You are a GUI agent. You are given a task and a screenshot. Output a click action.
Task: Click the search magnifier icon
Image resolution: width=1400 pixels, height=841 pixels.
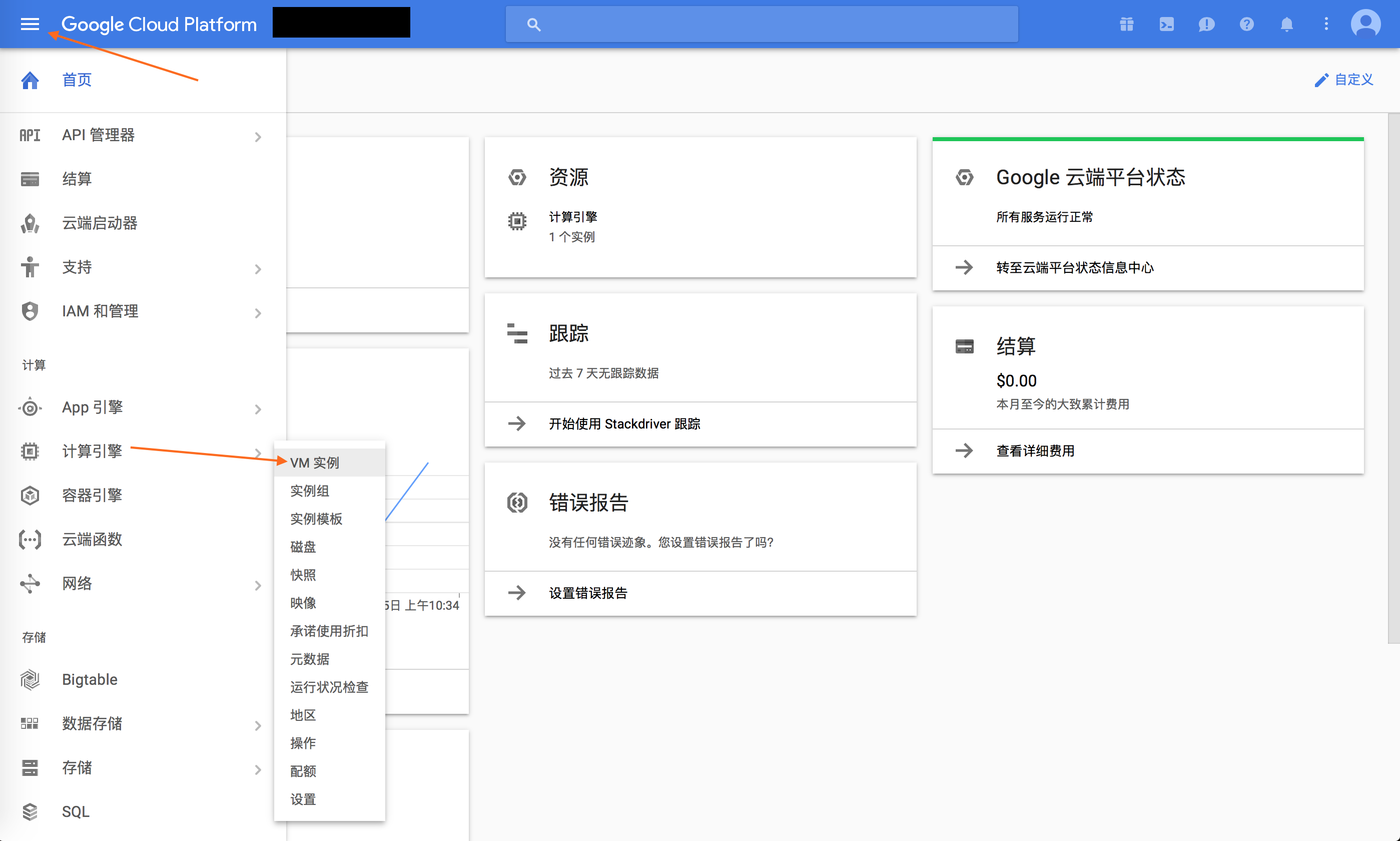(533, 25)
